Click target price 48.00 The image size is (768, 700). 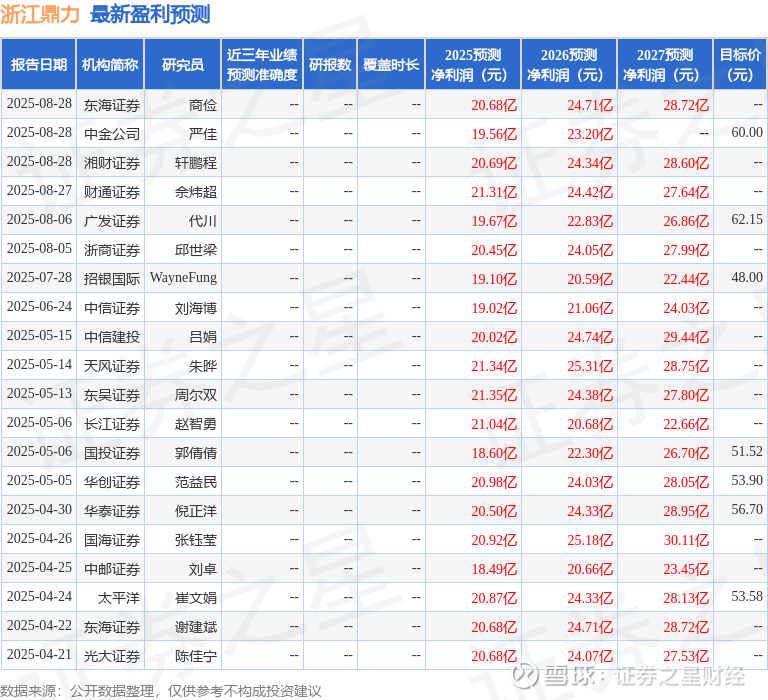(x=747, y=277)
